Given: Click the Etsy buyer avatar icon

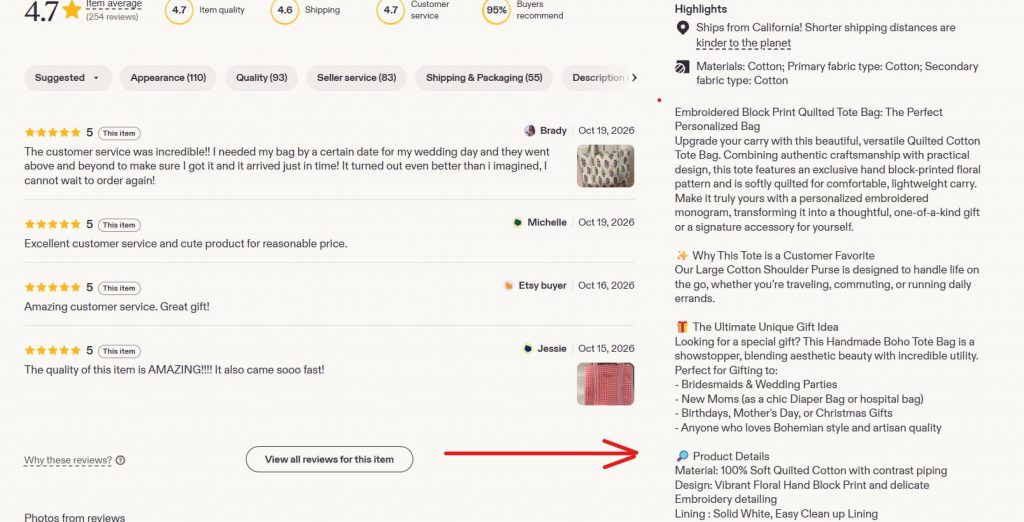Looking at the screenshot, I should 509,285.
